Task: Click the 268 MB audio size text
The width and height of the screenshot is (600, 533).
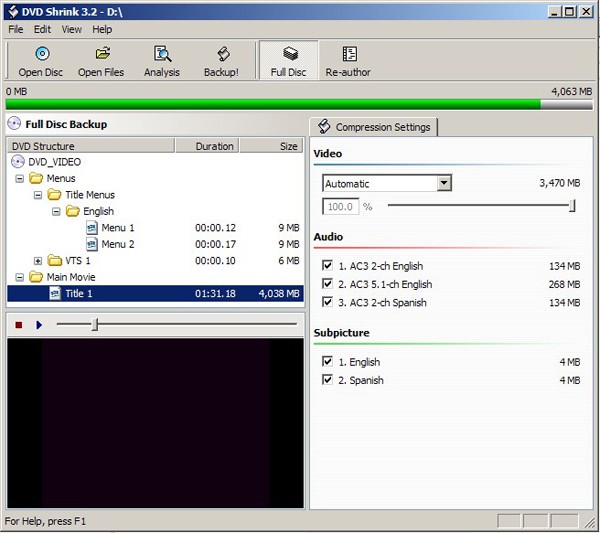Action: (564, 284)
